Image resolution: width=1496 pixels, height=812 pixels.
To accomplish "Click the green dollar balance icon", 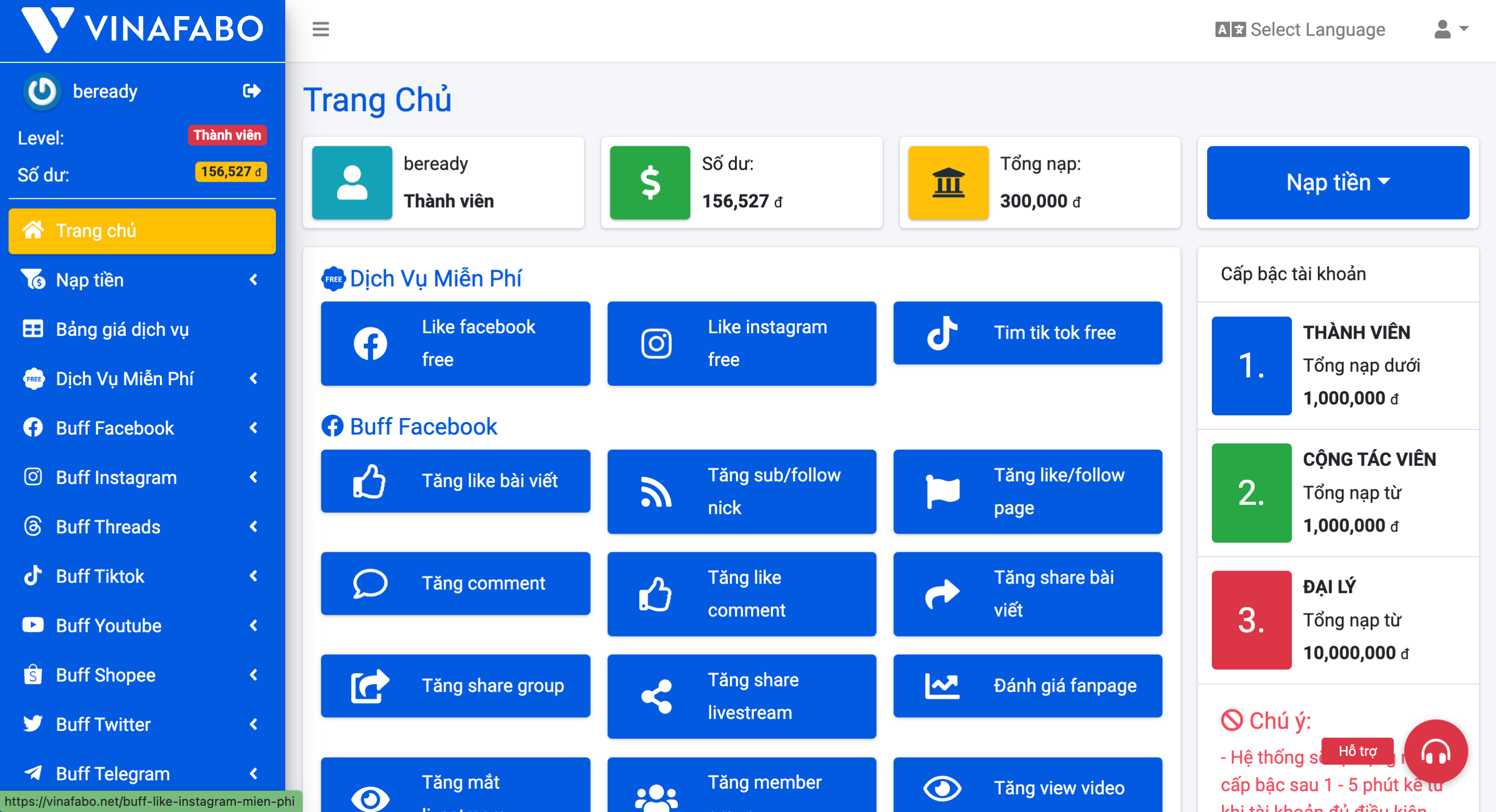I will pyautogui.click(x=650, y=182).
